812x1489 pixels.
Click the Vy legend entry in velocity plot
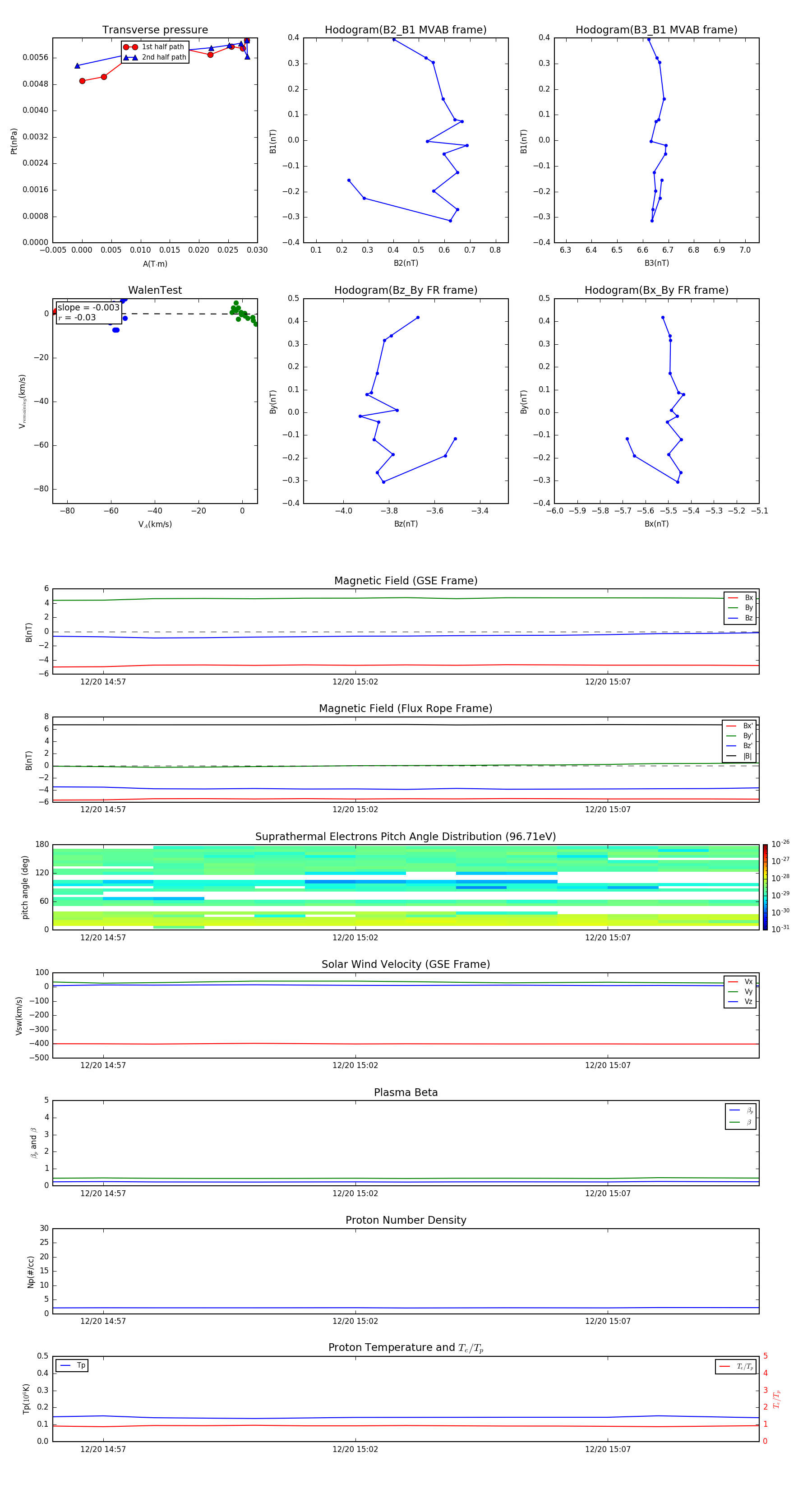(740, 991)
